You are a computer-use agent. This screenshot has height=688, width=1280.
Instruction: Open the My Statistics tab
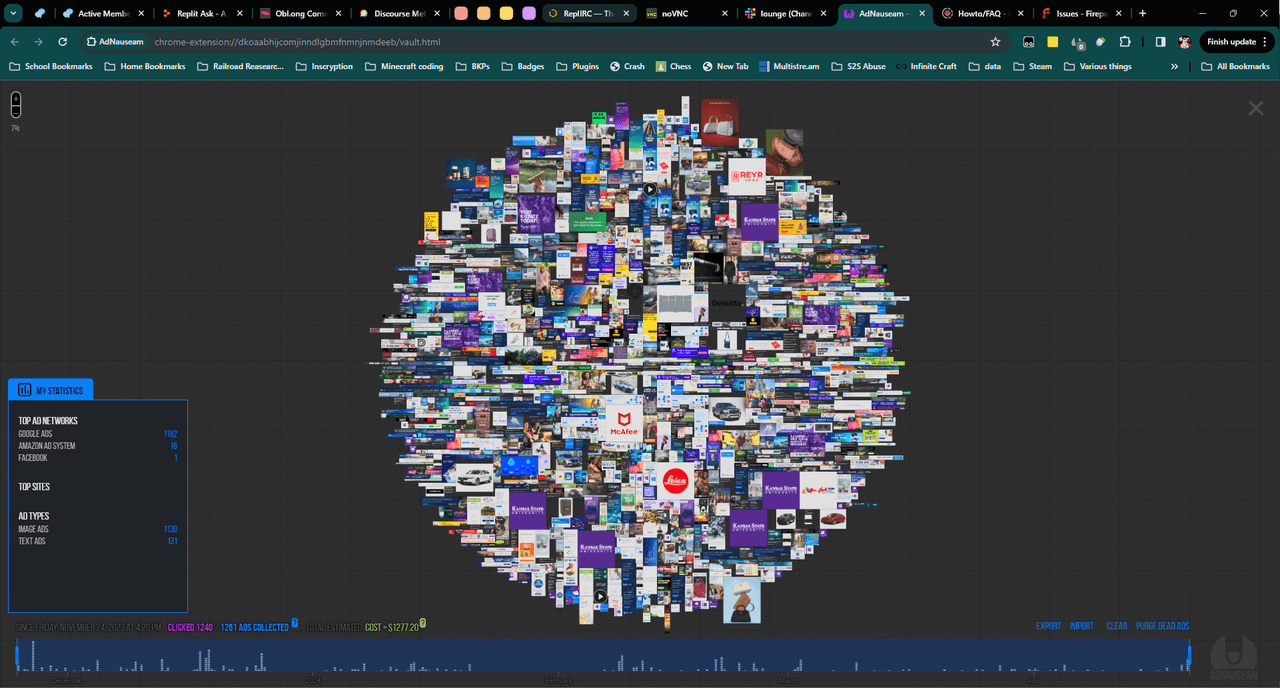[50, 390]
